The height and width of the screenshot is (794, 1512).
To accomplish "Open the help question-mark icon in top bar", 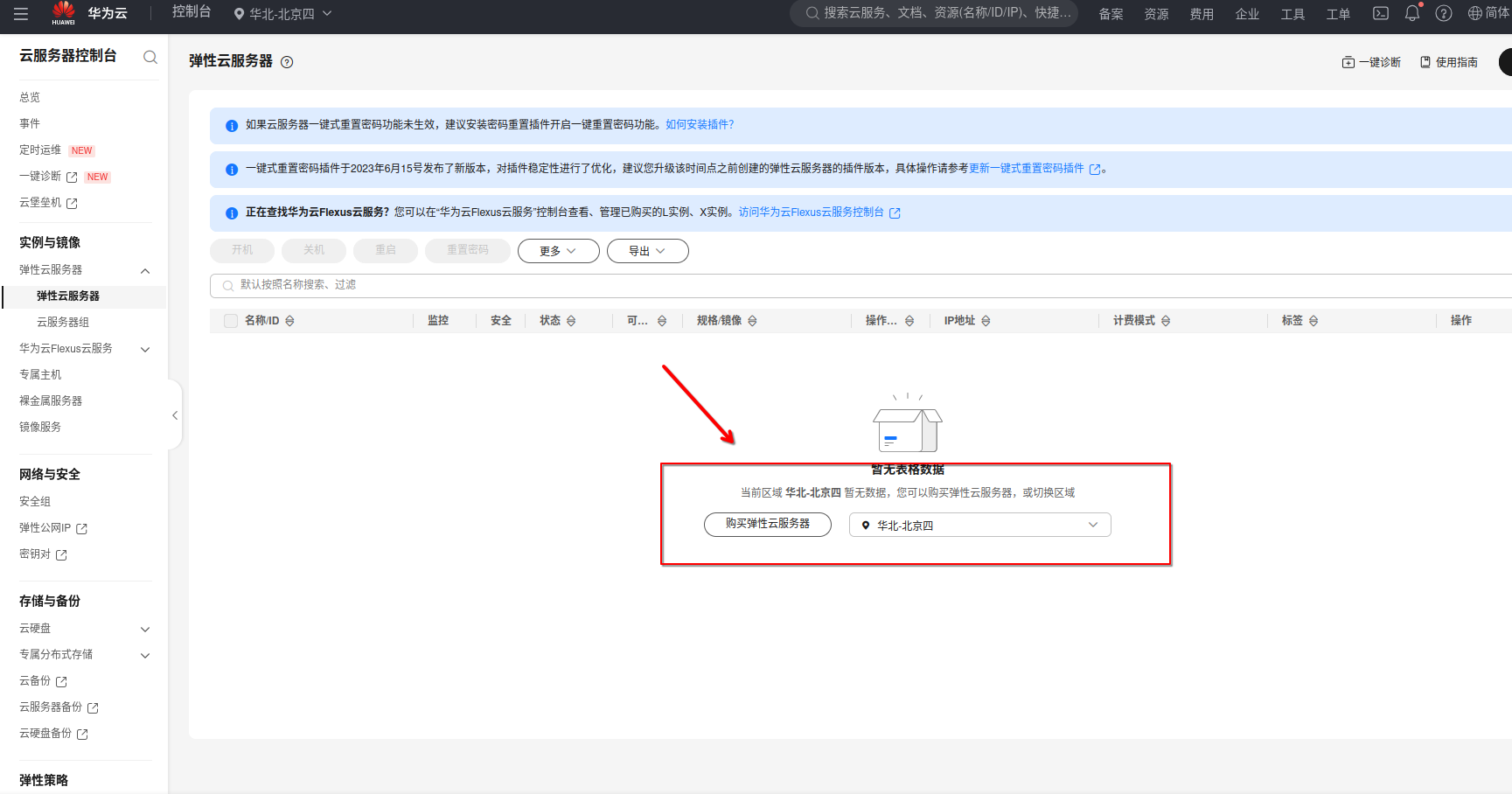I will (x=1444, y=13).
